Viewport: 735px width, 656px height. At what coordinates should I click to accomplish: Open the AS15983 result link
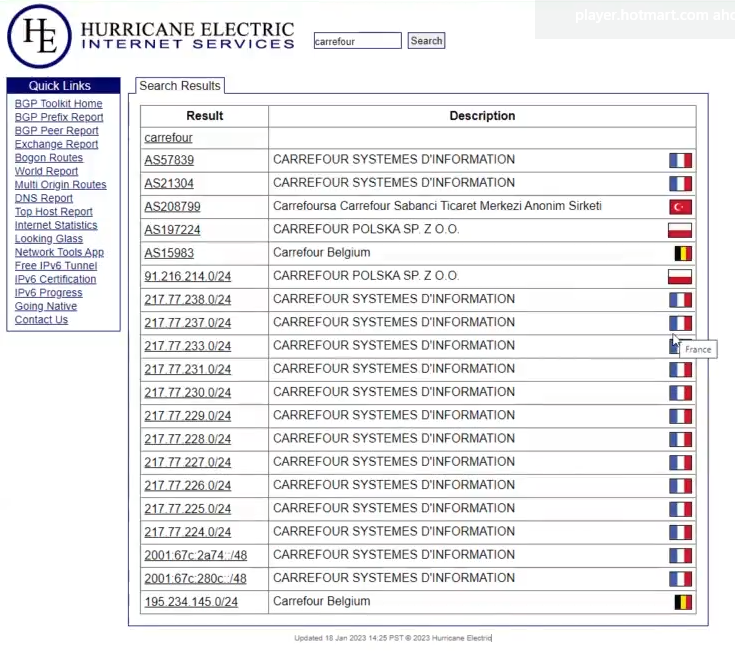click(x=169, y=253)
